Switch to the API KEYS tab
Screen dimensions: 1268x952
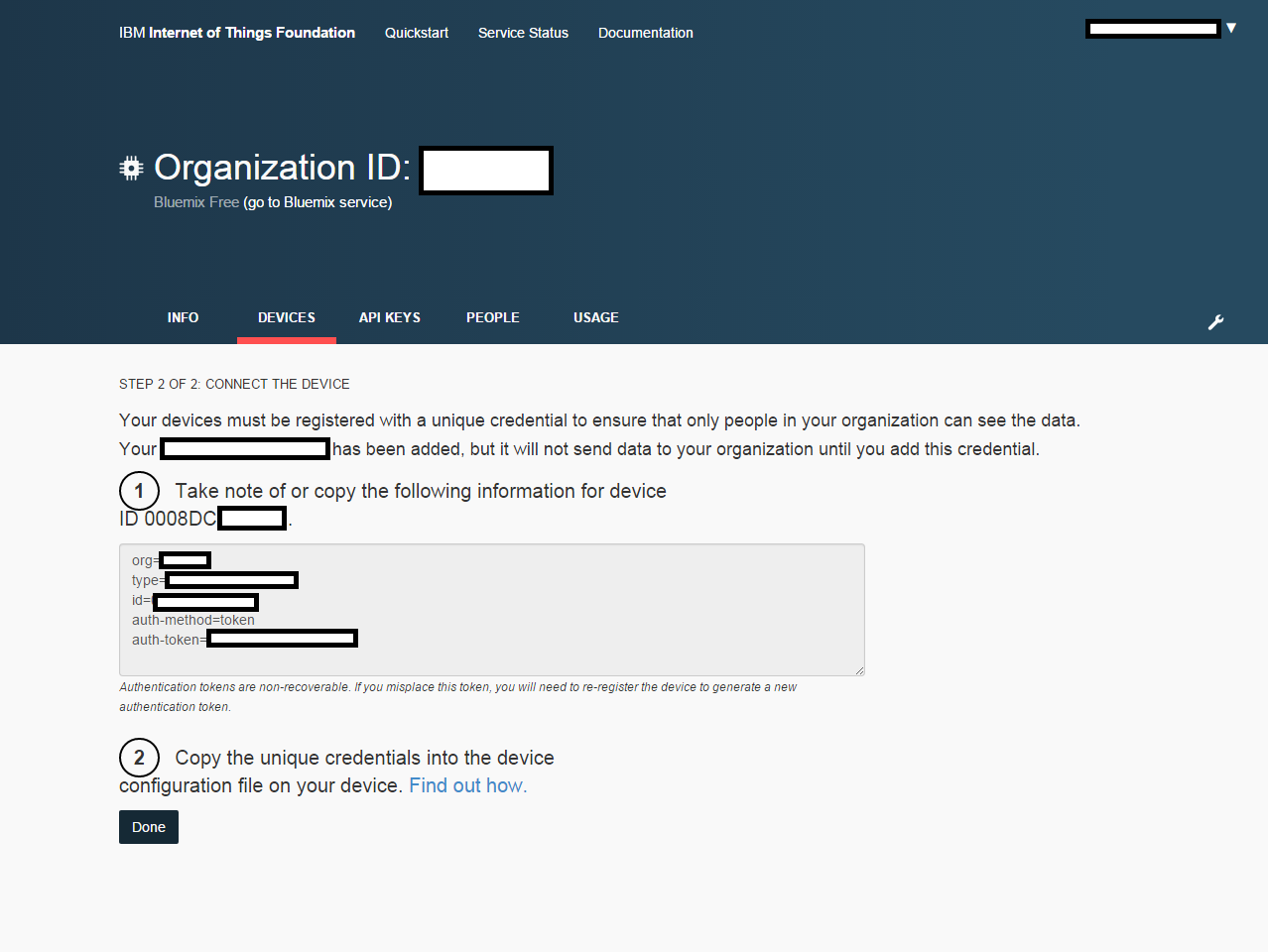pos(390,317)
